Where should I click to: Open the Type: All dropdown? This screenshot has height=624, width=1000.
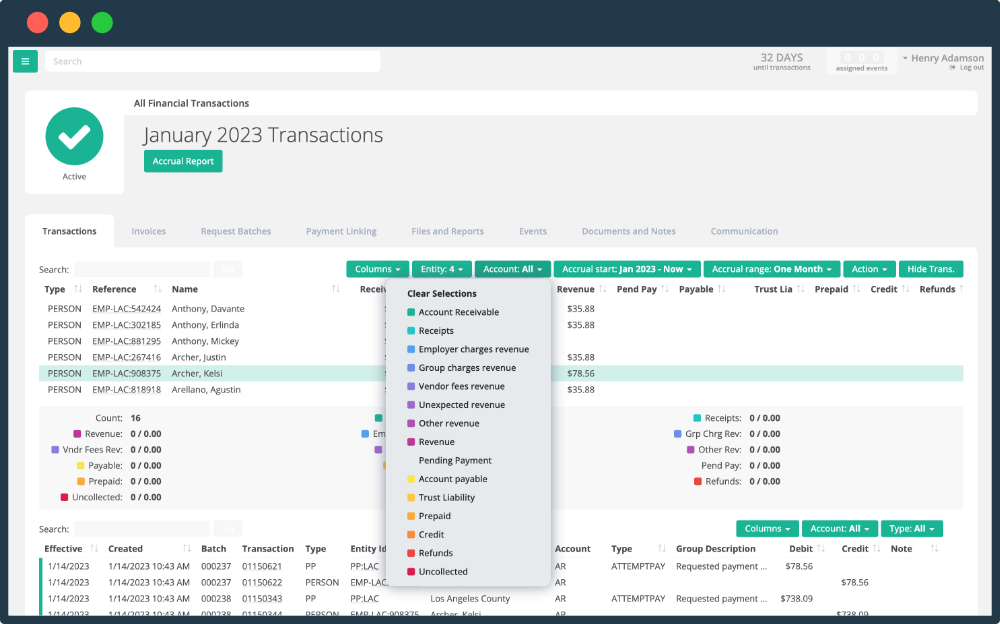click(911, 529)
